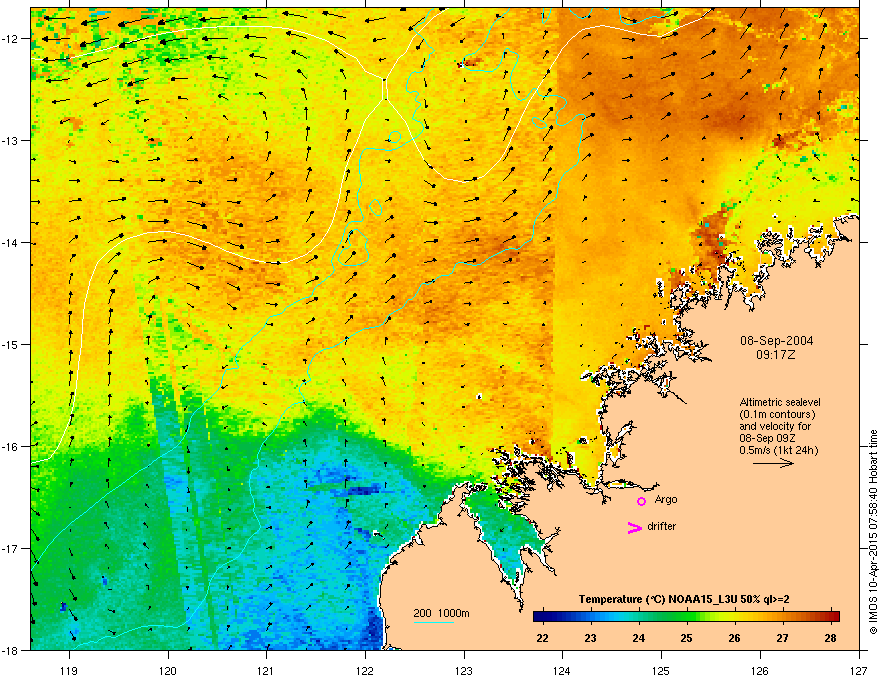The width and height of the screenshot is (880, 680).
Task: Click the latitude label '-12'
Action: (x=10, y=39)
